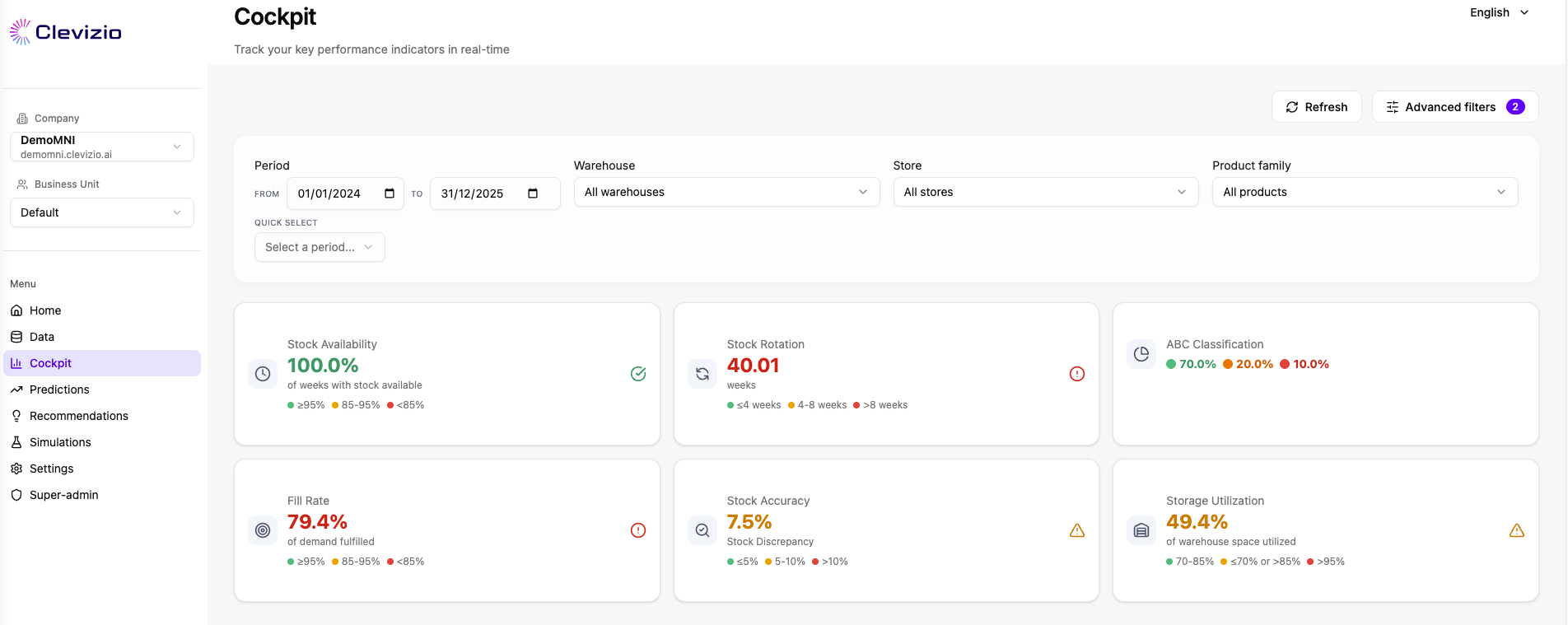Open the Select a period quick select
The width and height of the screenshot is (1568, 625).
320,247
